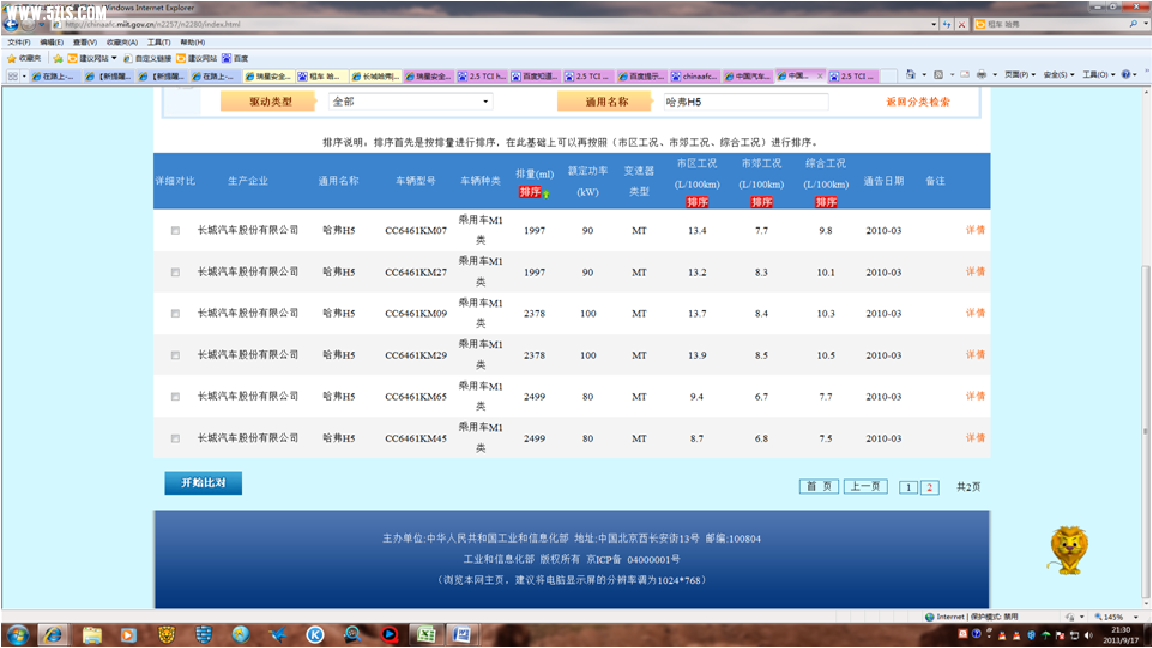Click the 通用名称 input field containing 哈弗H5
The width and height of the screenshot is (1152, 648).
coord(745,101)
